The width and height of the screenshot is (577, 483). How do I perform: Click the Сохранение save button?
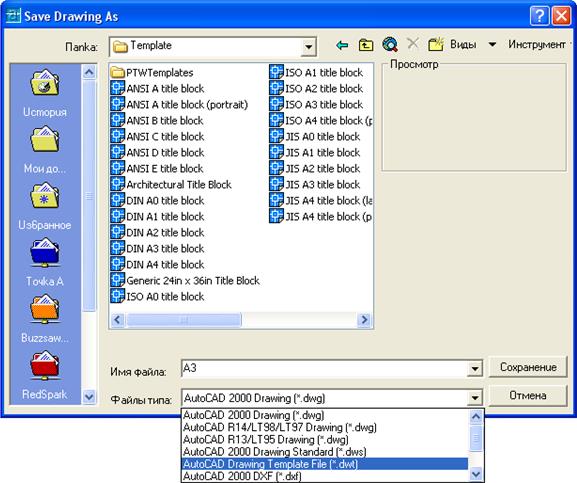528,367
